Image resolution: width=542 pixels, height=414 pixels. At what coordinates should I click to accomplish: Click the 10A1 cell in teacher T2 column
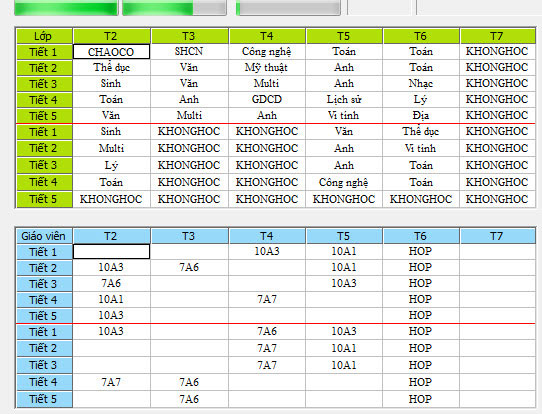point(111,299)
